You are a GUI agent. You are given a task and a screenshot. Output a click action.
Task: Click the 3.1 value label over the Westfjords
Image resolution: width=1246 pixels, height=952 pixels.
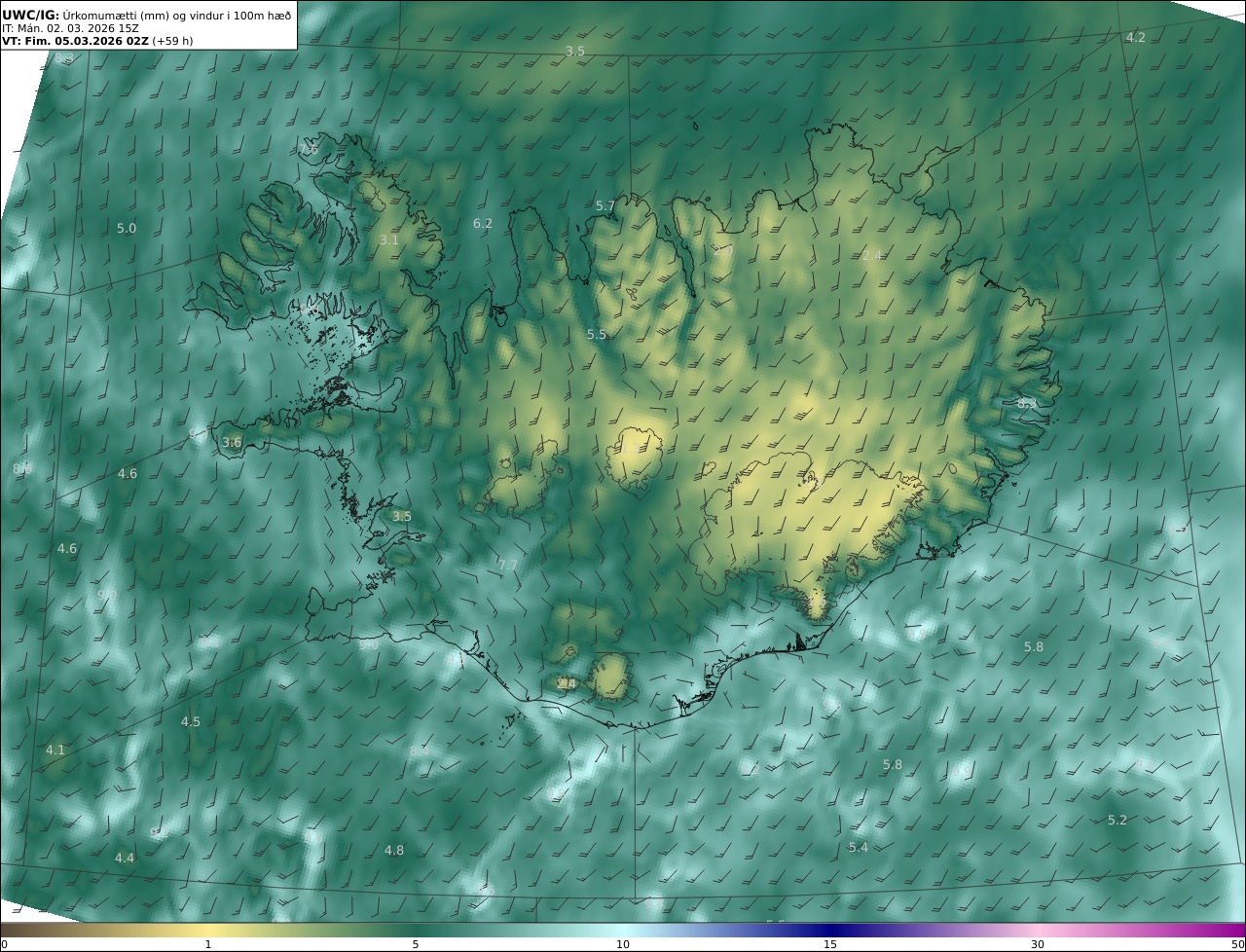click(389, 239)
